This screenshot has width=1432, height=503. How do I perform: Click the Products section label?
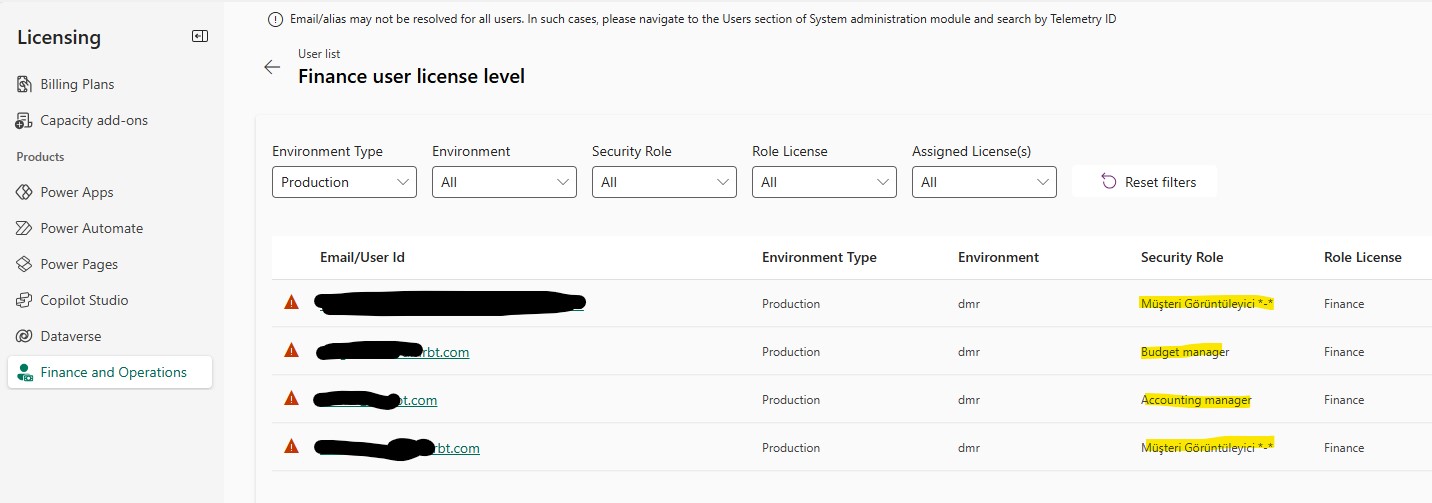(x=40, y=157)
